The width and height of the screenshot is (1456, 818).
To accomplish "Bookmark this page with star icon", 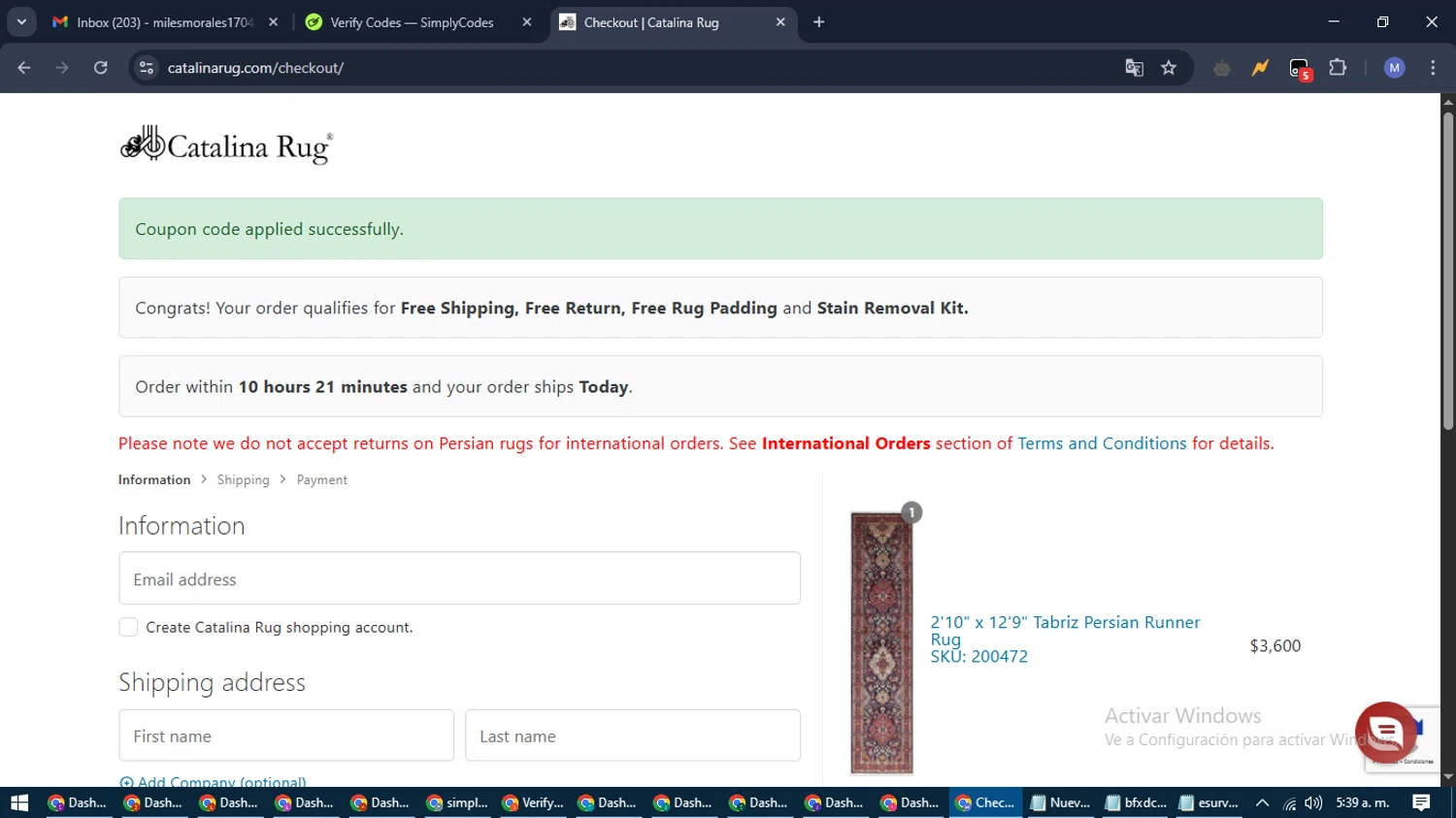I will tap(1169, 68).
